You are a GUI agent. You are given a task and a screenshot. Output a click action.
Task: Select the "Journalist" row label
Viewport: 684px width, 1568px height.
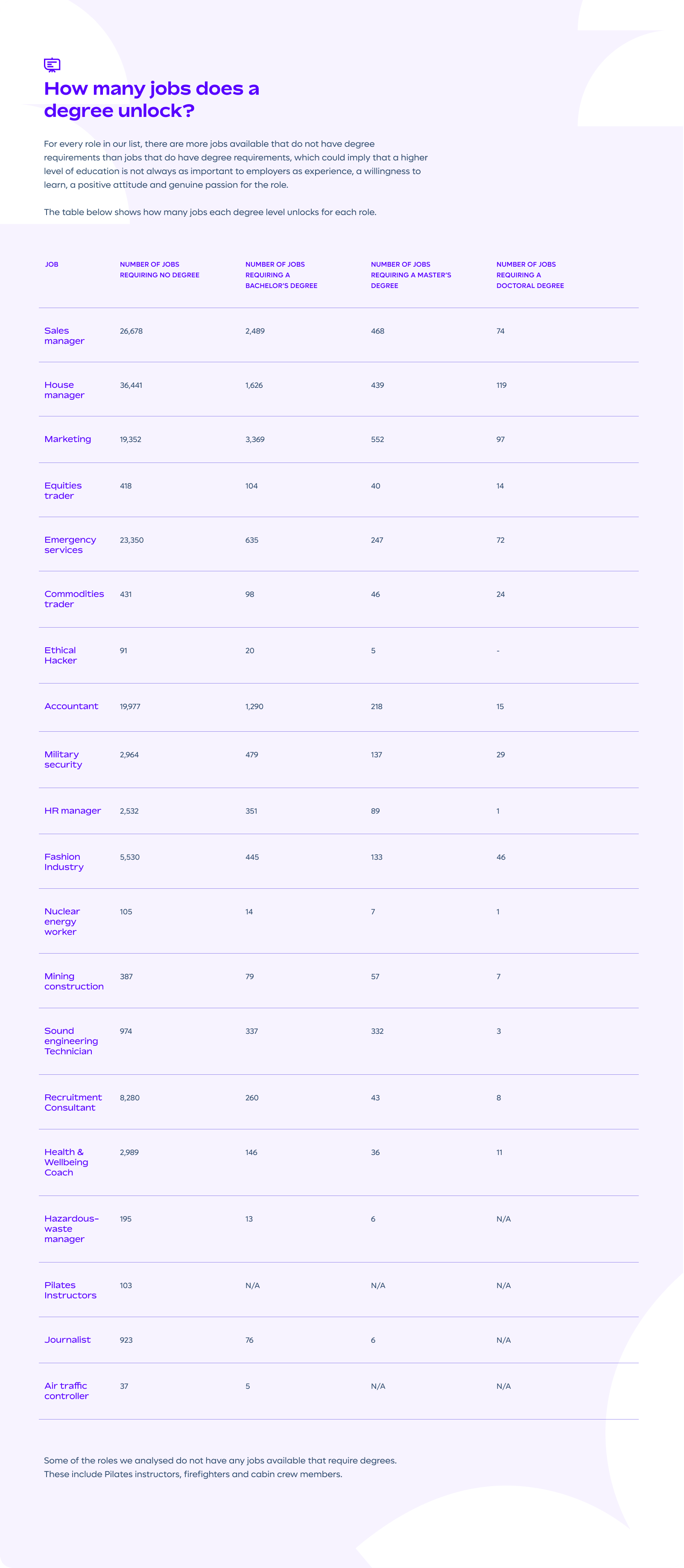click(x=67, y=1340)
